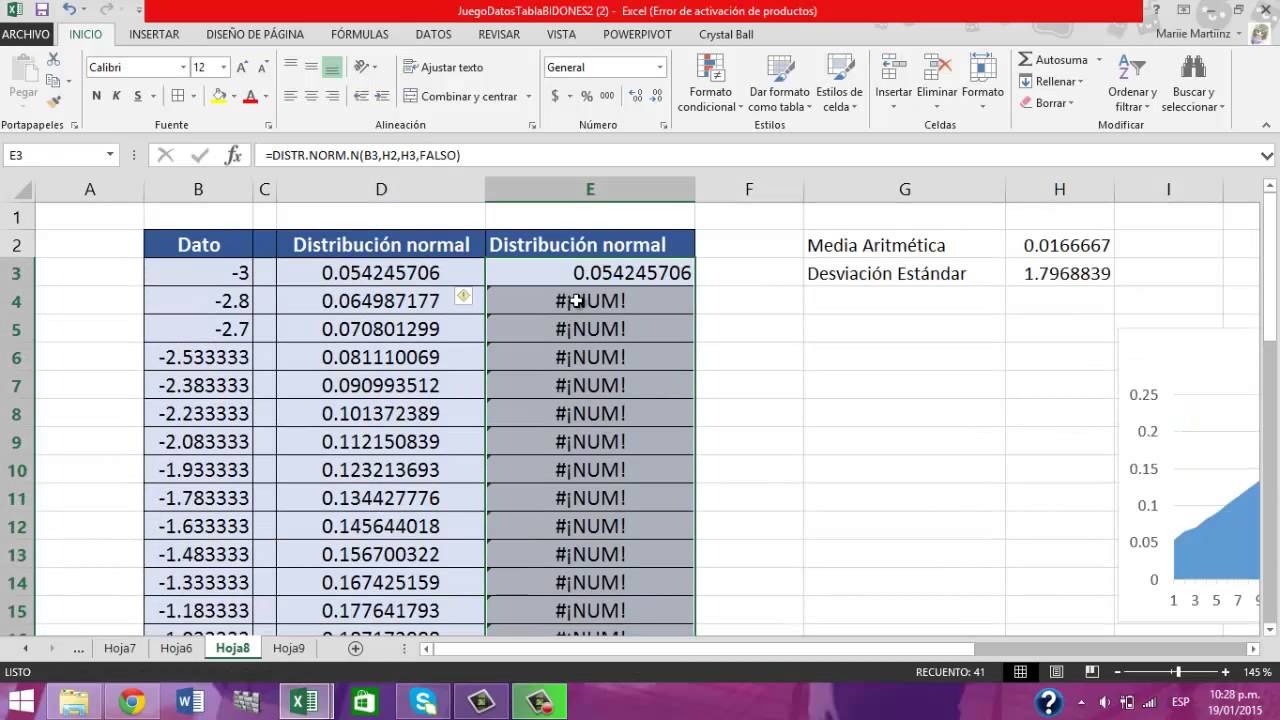
Task: Open Word from the Windows taskbar
Action: point(190,702)
